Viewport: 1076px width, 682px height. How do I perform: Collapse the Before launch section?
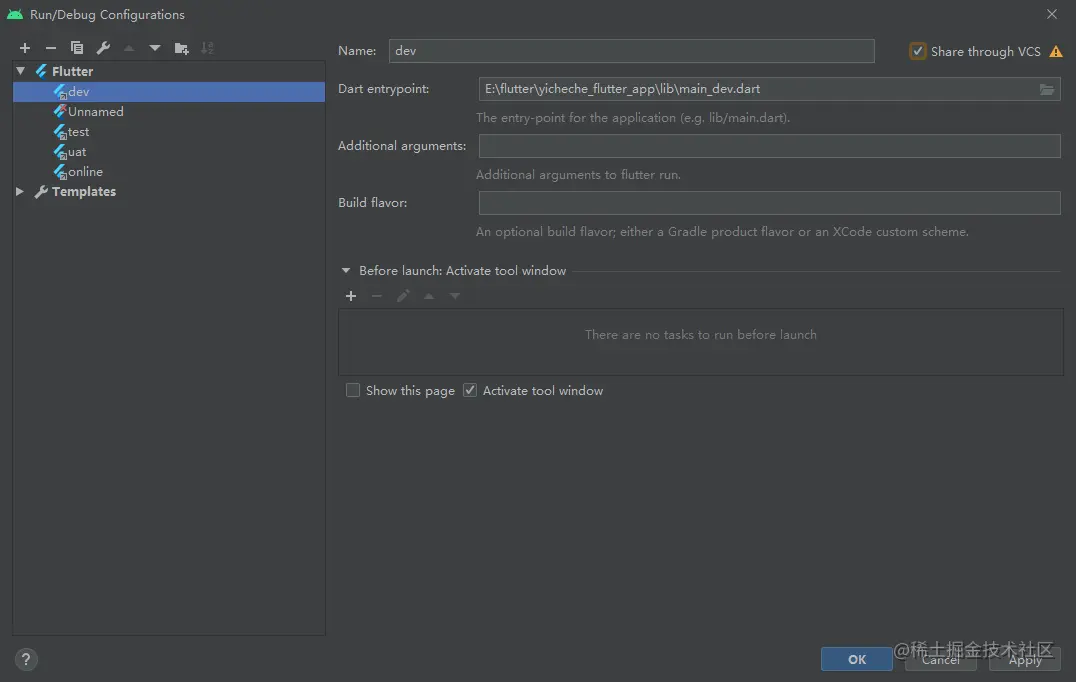[x=346, y=270]
